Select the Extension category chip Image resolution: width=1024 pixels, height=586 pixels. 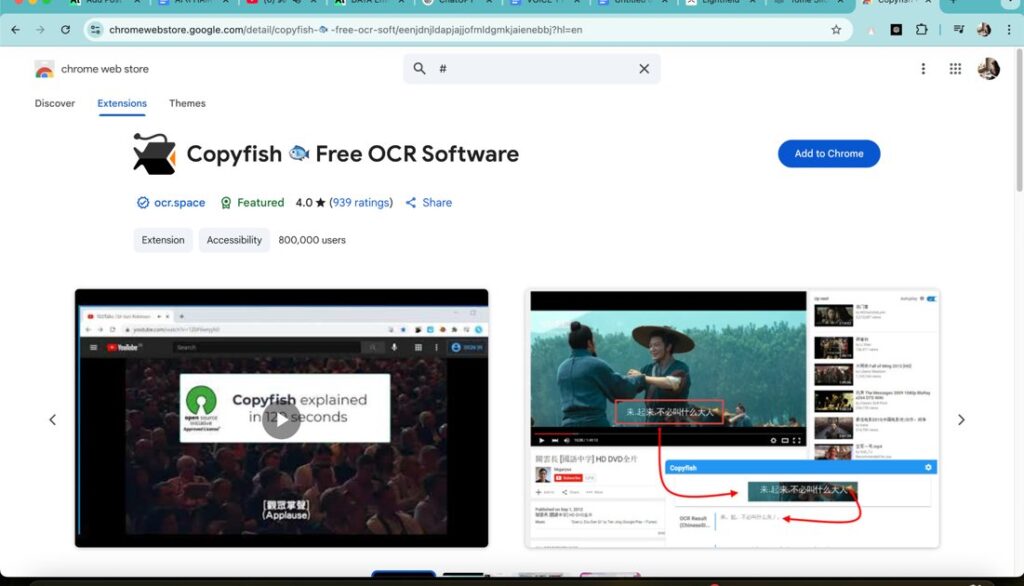[x=163, y=240]
